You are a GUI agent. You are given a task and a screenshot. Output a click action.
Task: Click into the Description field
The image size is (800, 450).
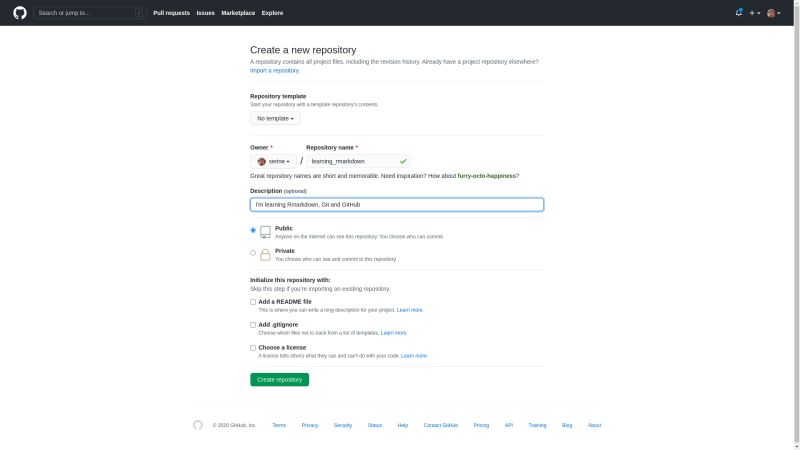[x=397, y=205]
